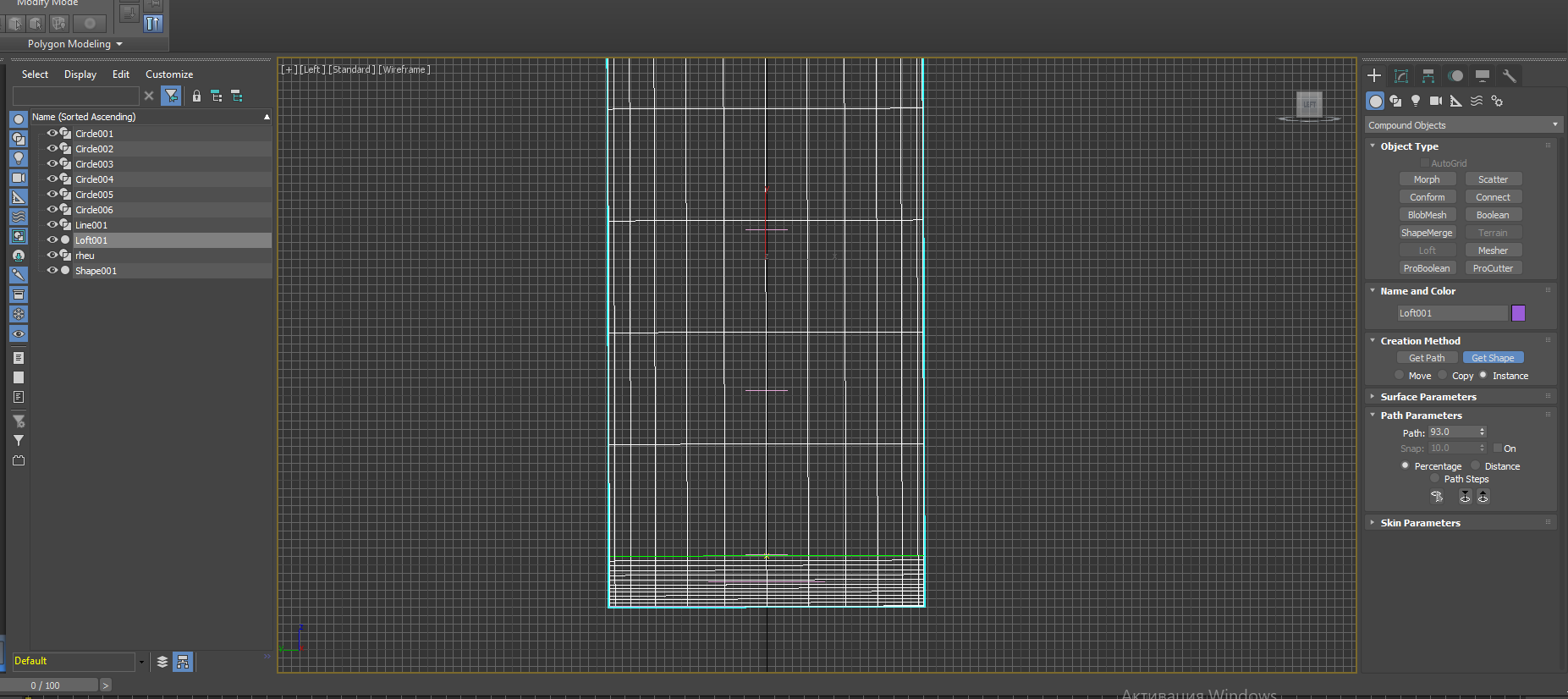Click the Next Shape icon in Path Parameters
This screenshot has height=699, width=1568.
click(x=1483, y=497)
